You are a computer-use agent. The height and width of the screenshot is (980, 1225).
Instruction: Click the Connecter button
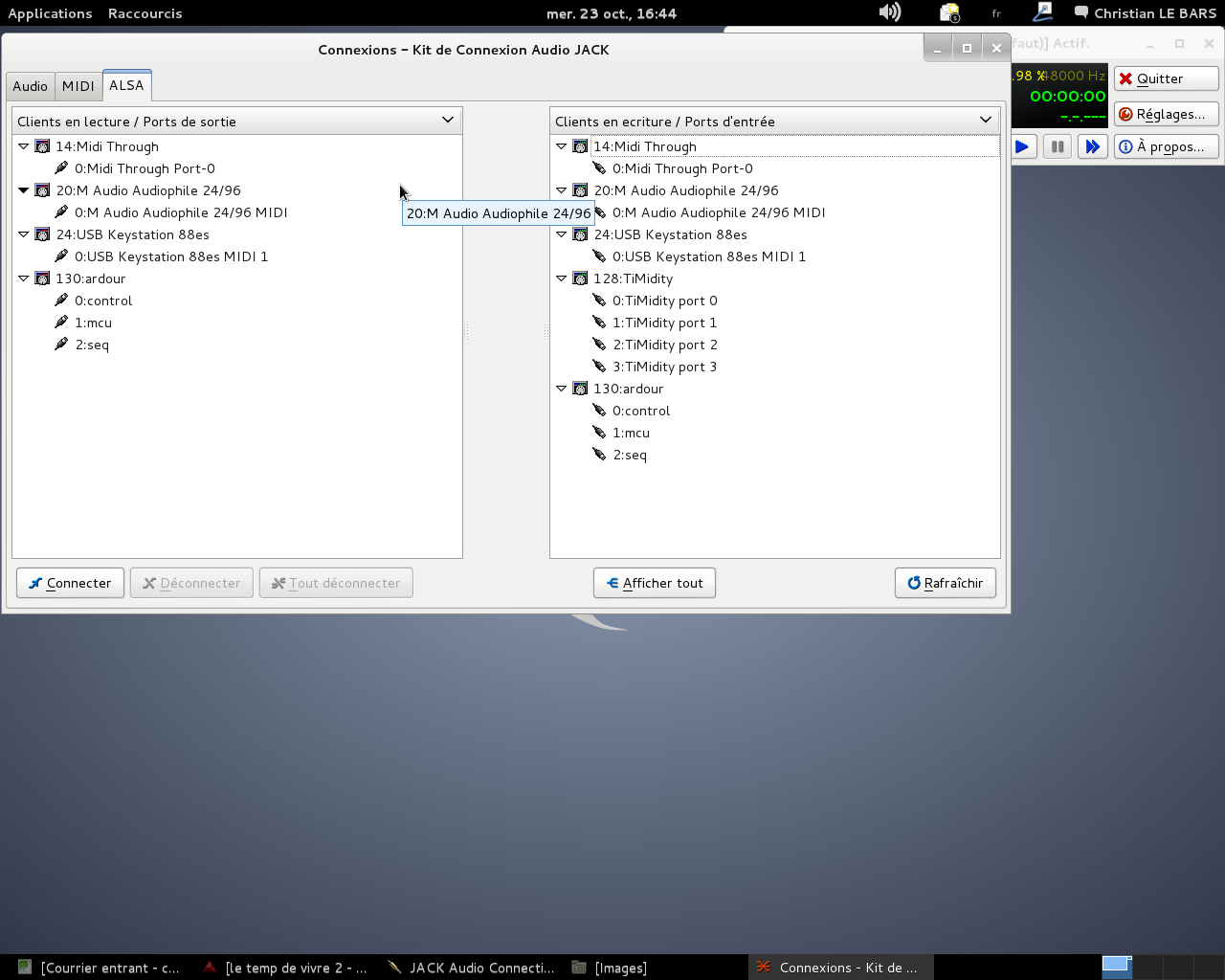tap(70, 583)
